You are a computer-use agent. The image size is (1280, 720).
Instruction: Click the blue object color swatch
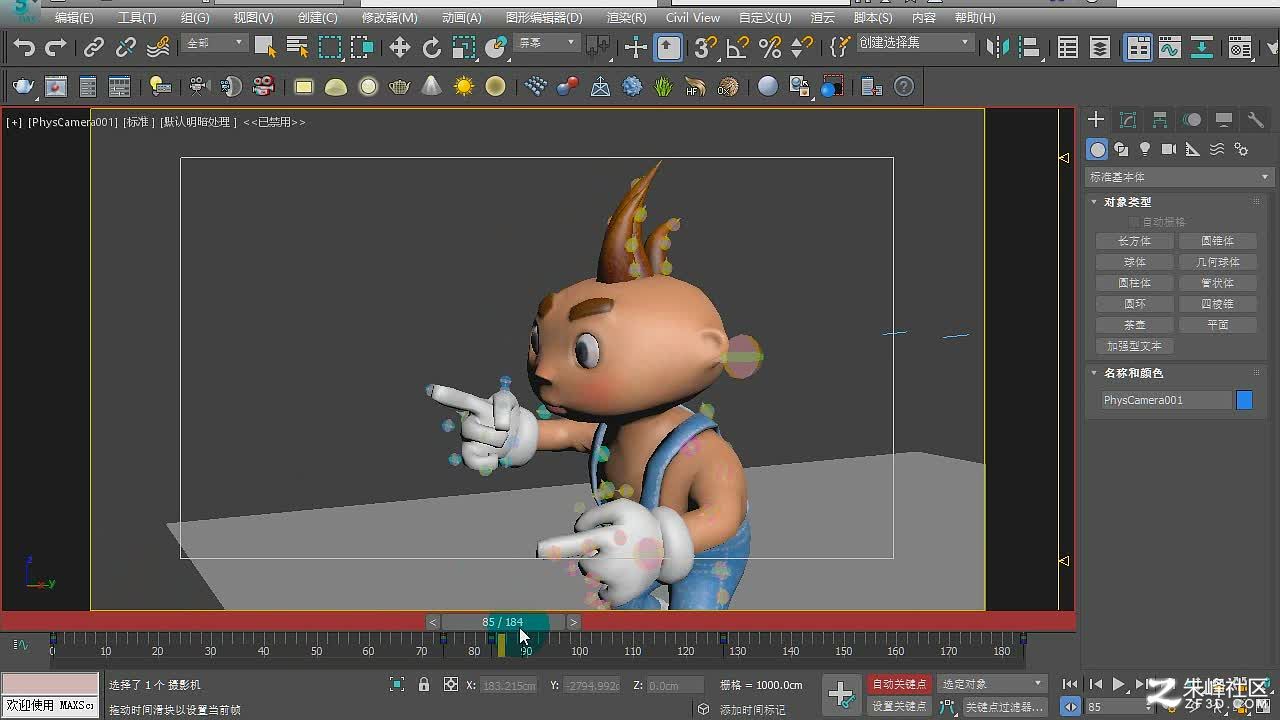click(x=1244, y=400)
